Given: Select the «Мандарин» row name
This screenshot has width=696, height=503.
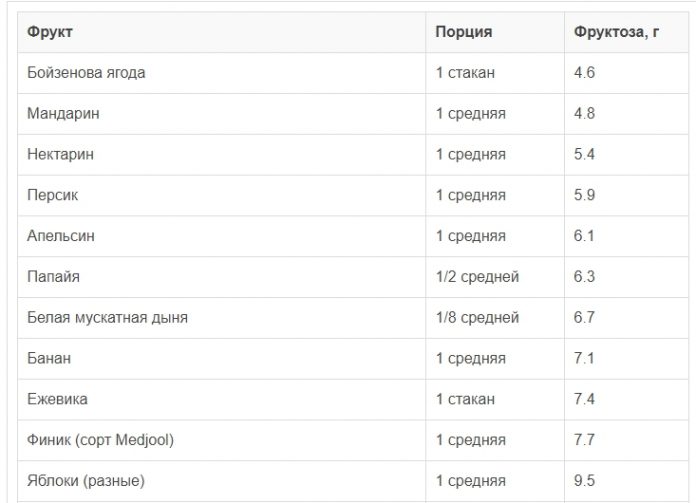Looking at the screenshot, I should [64, 114].
